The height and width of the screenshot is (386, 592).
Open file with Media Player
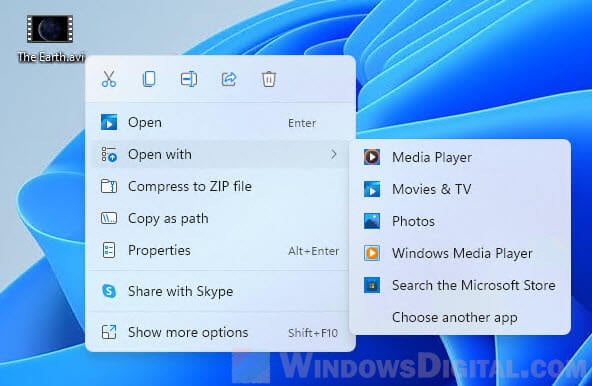(460, 157)
